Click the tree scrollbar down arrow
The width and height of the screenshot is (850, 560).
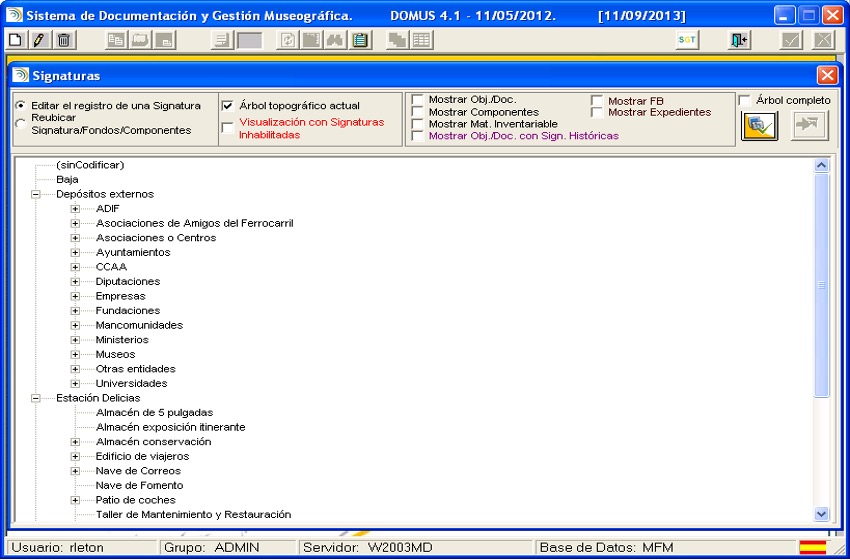[x=822, y=513]
